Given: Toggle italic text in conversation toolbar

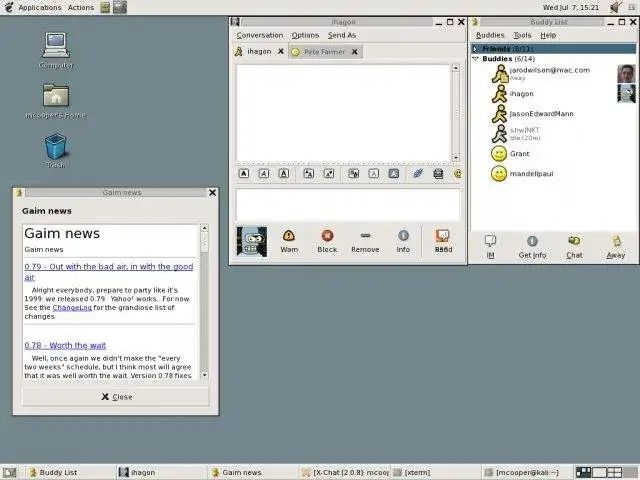Looking at the screenshot, I should 264,174.
